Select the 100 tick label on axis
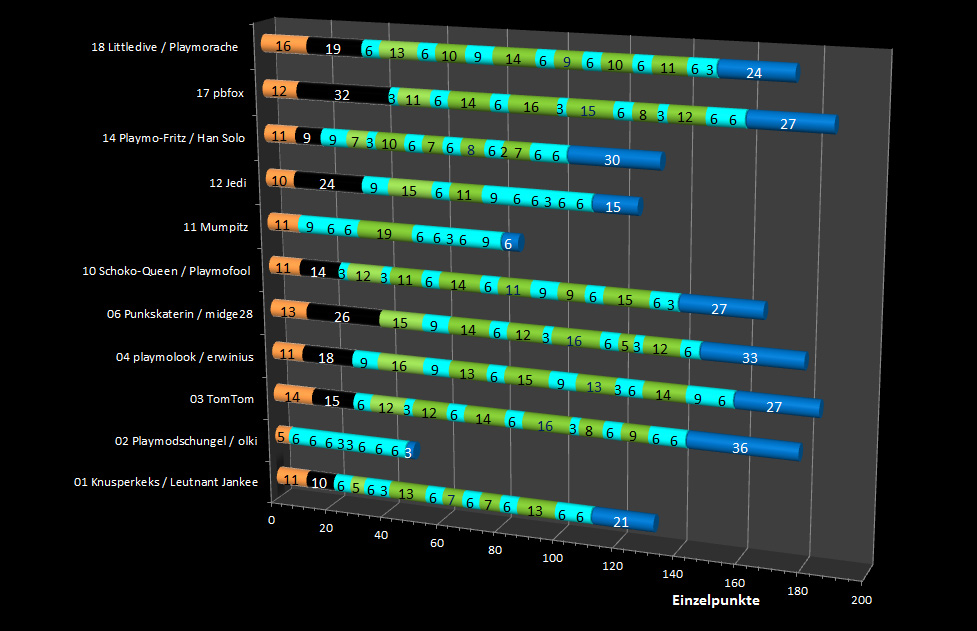 click(x=553, y=557)
